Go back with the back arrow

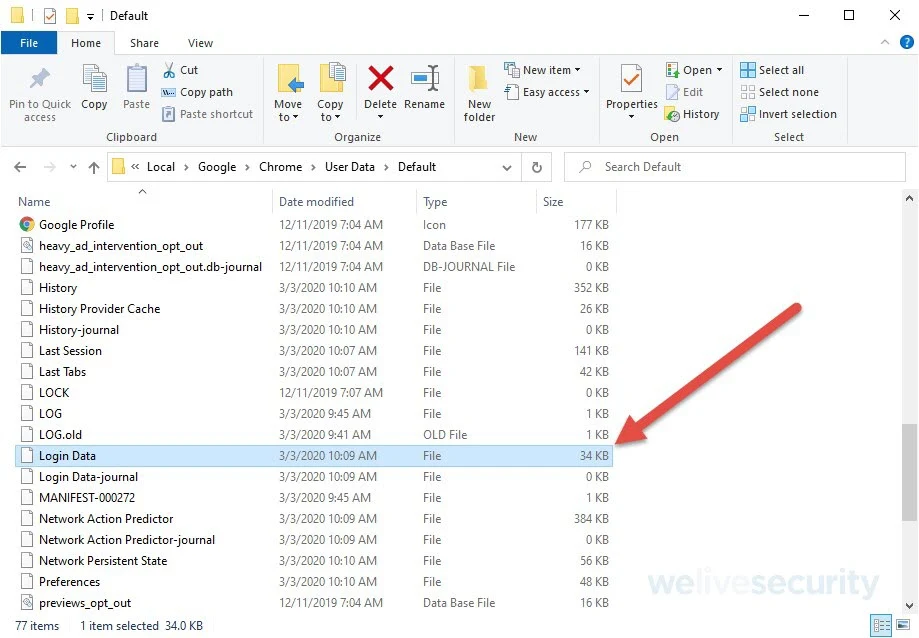pyautogui.click(x=21, y=167)
